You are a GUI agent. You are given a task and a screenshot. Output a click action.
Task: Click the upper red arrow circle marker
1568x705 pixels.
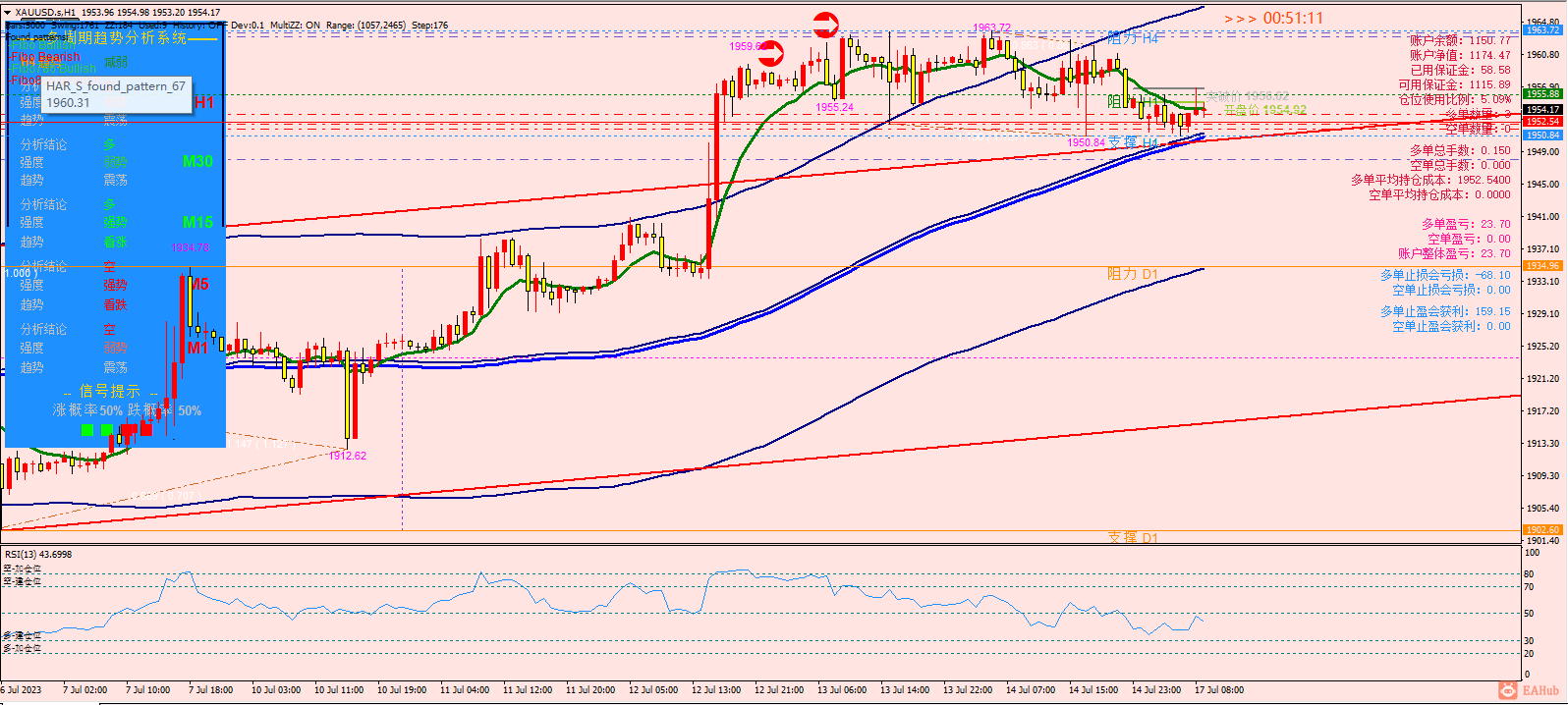point(826,25)
